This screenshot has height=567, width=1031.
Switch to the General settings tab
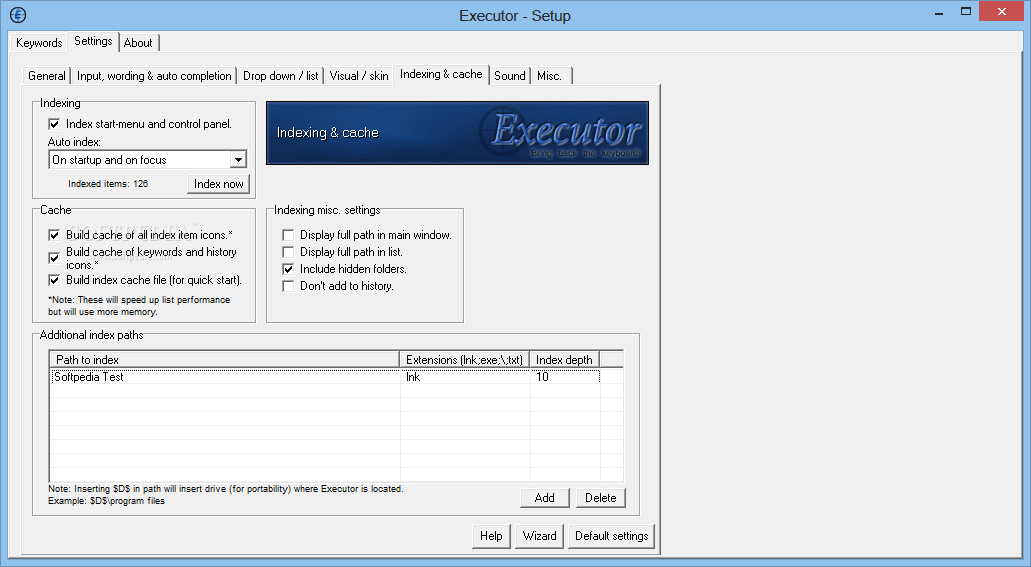(x=47, y=76)
